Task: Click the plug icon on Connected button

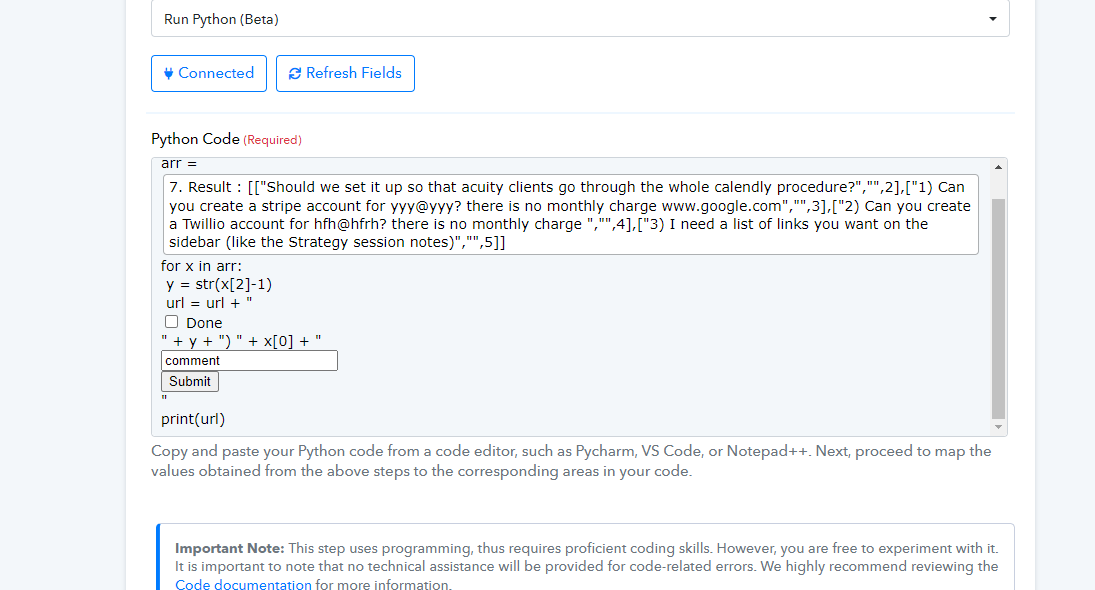Action: pos(168,73)
